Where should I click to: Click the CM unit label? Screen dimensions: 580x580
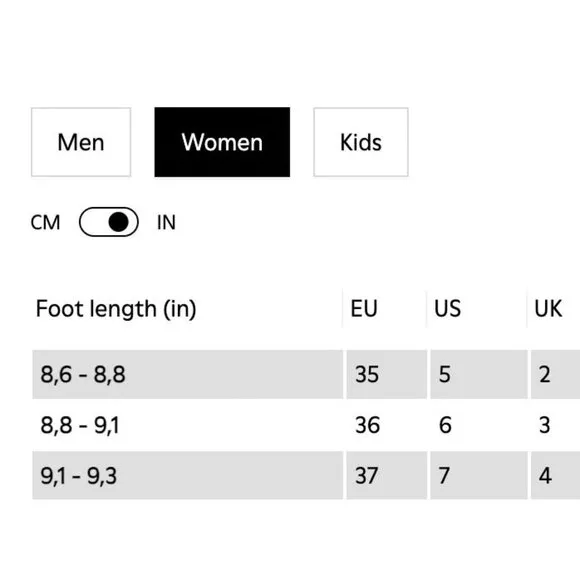[45, 222]
